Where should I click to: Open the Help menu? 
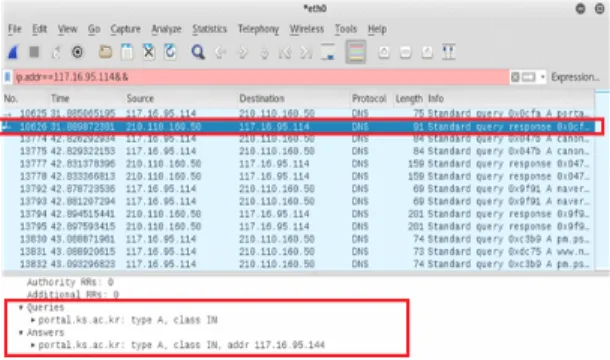377,29
